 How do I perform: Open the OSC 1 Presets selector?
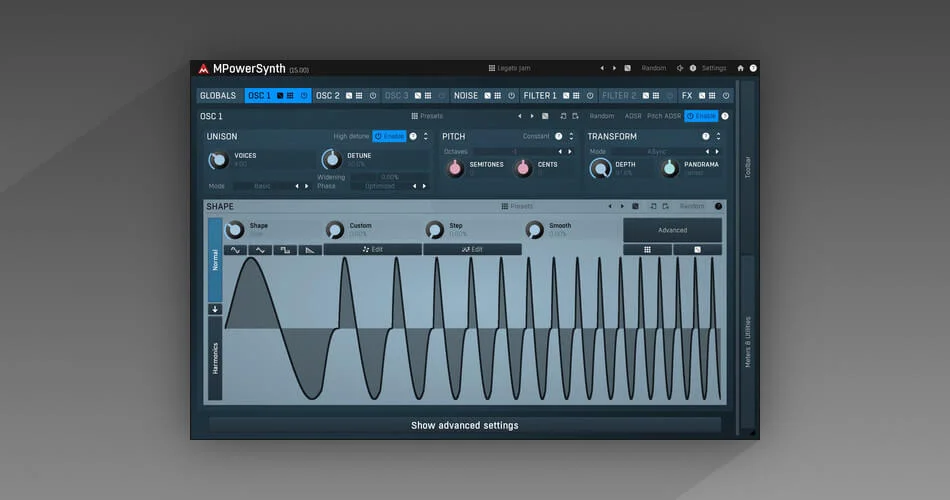(x=427, y=116)
